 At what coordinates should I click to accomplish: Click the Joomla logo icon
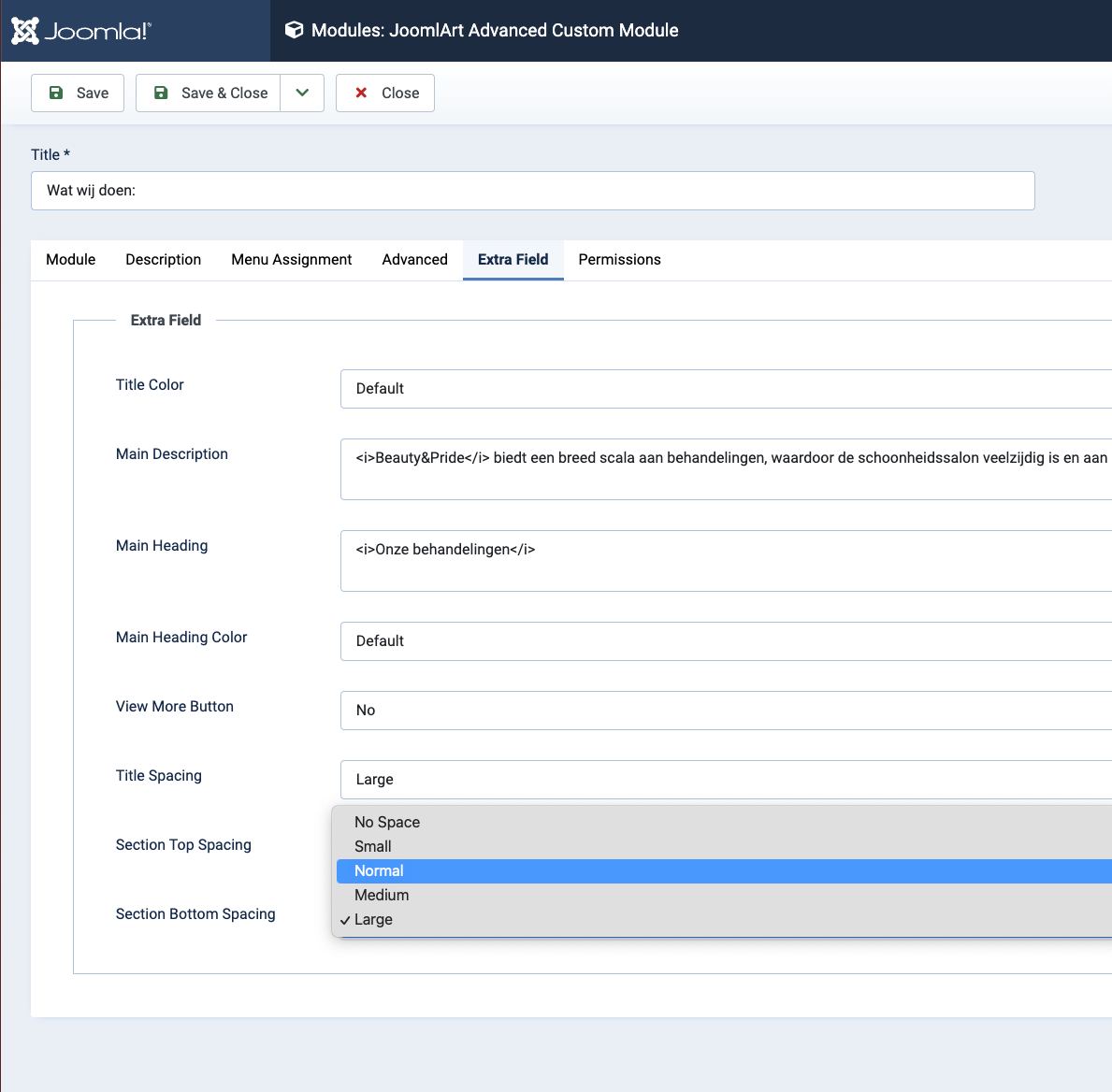[x=25, y=31]
